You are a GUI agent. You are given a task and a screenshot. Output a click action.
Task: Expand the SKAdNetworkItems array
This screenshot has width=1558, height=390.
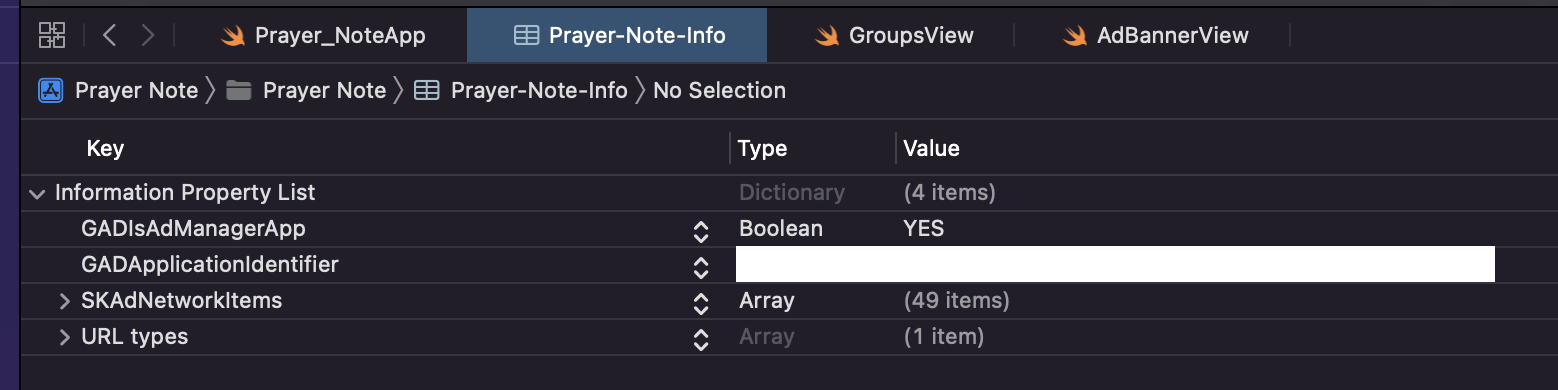click(64, 301)
